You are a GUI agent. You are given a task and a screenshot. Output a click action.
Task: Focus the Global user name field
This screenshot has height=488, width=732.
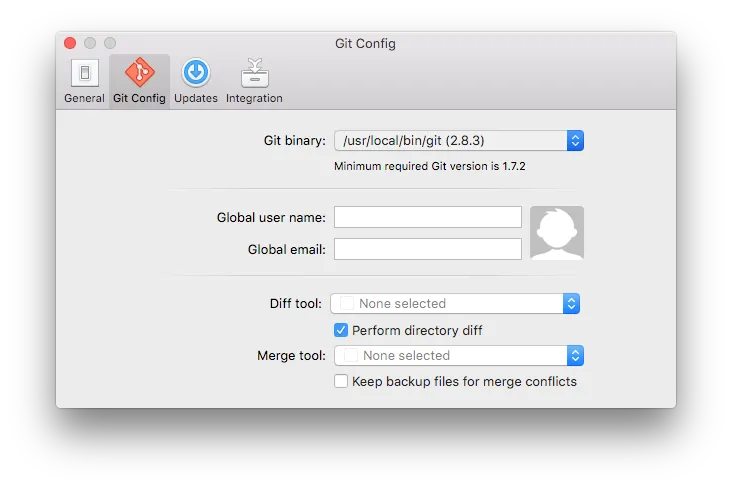pyautogui.click(x=428, y=217)
